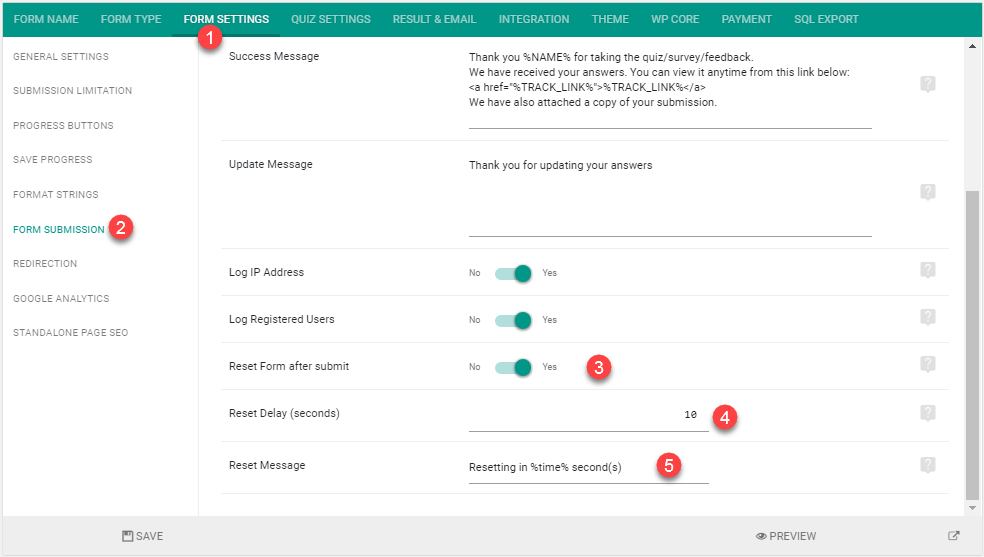Disable Log Registered Users switch
The height and width of the screenshot is (557, 984).
pos(513,320)
